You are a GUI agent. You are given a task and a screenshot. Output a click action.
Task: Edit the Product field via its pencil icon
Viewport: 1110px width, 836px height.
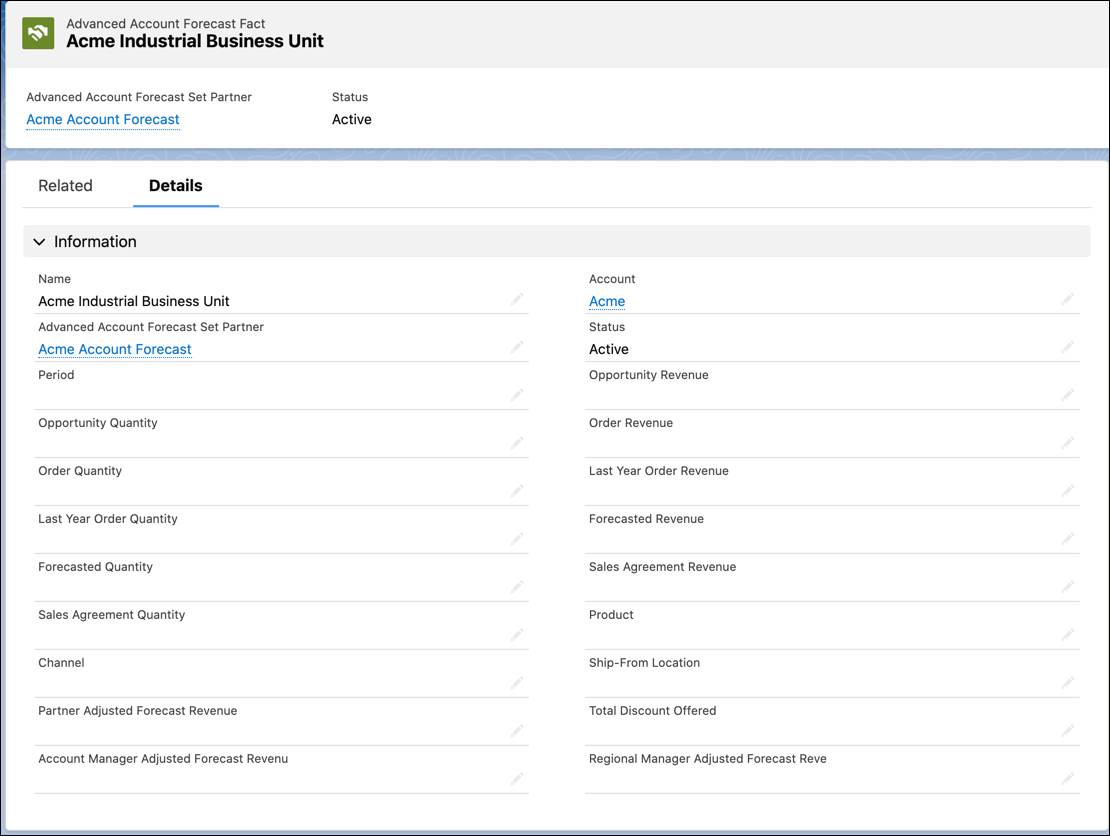click(x=1067, y=634)
